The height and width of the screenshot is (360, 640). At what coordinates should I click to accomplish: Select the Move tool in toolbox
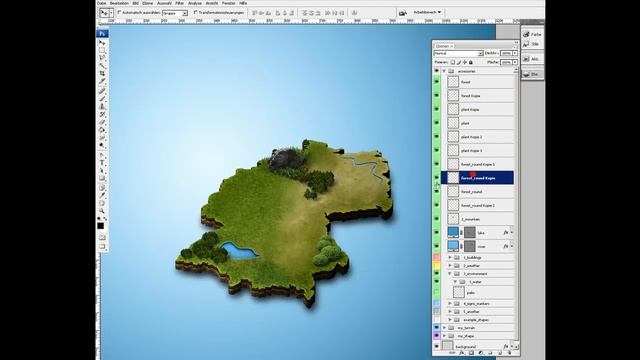(102, 42)
